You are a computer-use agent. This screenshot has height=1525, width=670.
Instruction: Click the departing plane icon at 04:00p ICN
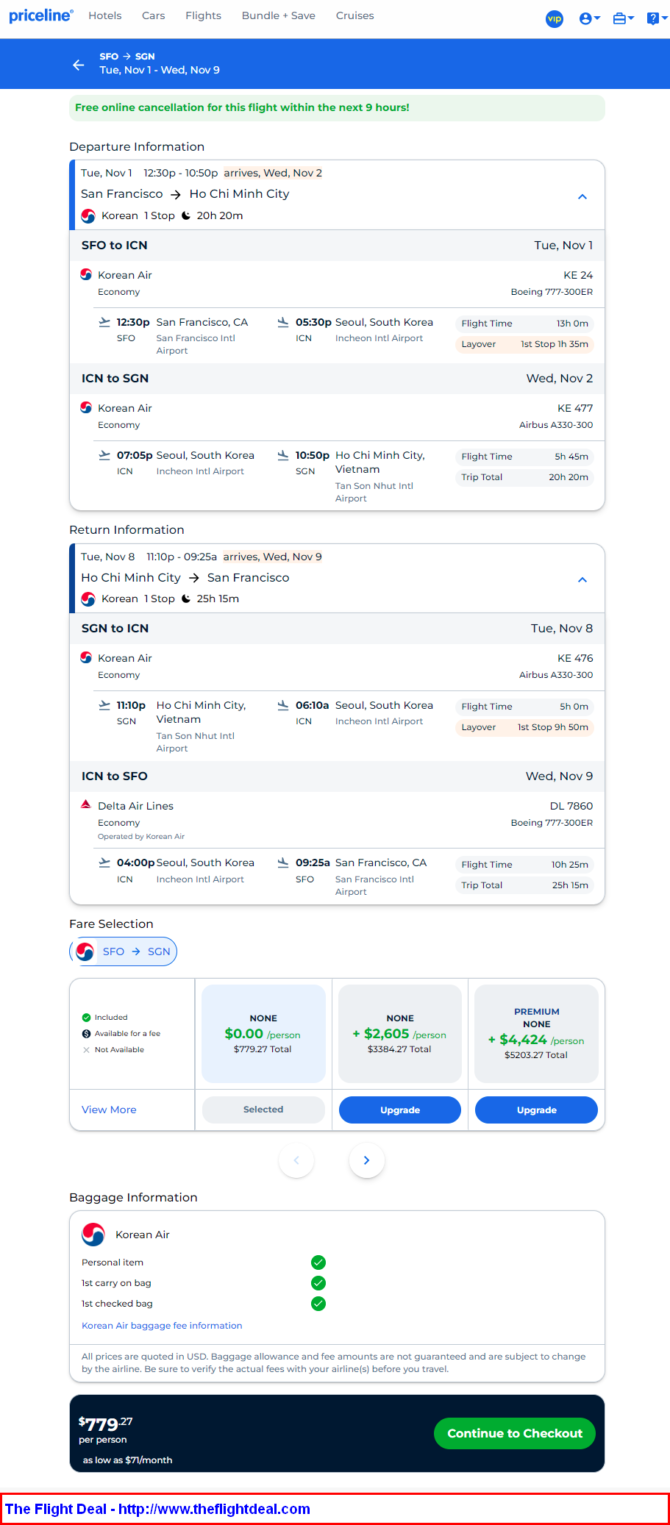[x=104, y=862]
